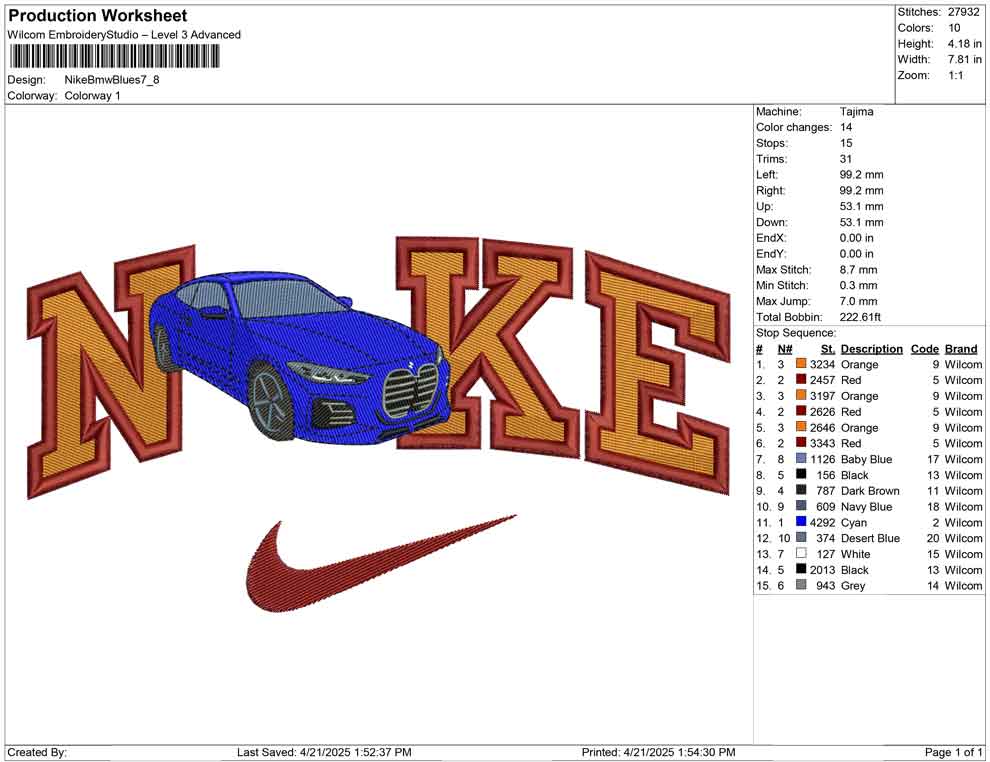Click the design name 'NikeBmwBlues7_8'
Image resolution: width=990 pixels, height=762 pixels.
[x=112, y=80]
